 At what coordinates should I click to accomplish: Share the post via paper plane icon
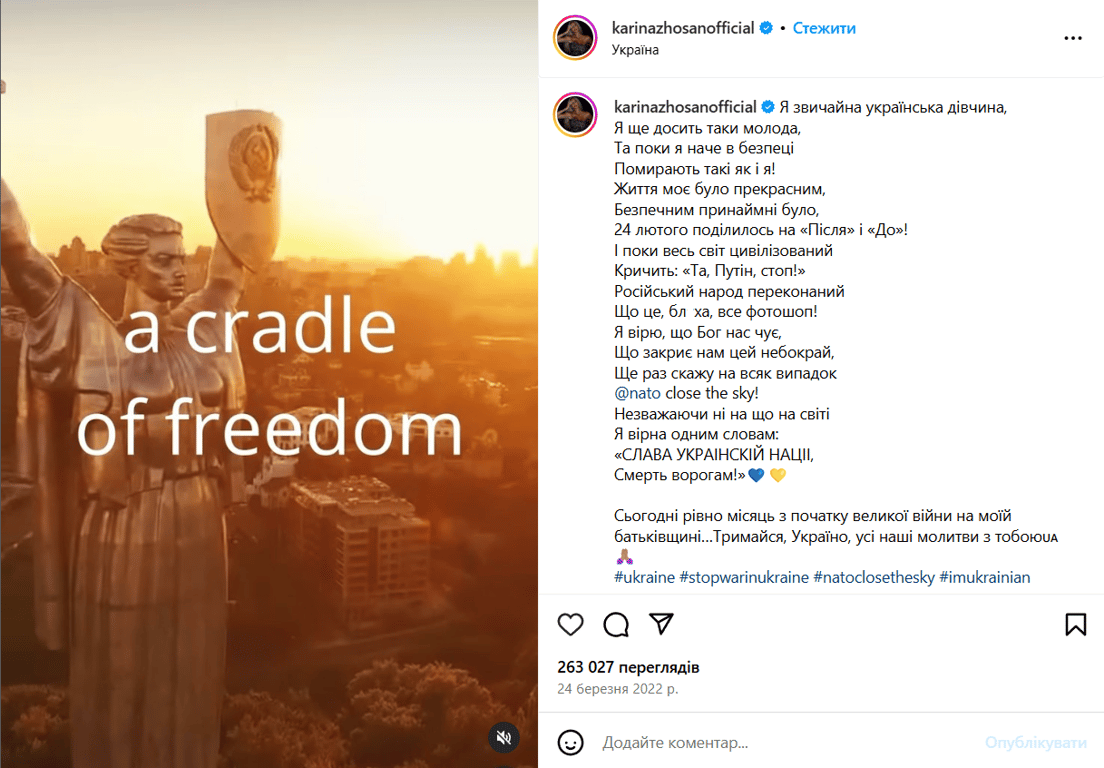tap(661, 624)
